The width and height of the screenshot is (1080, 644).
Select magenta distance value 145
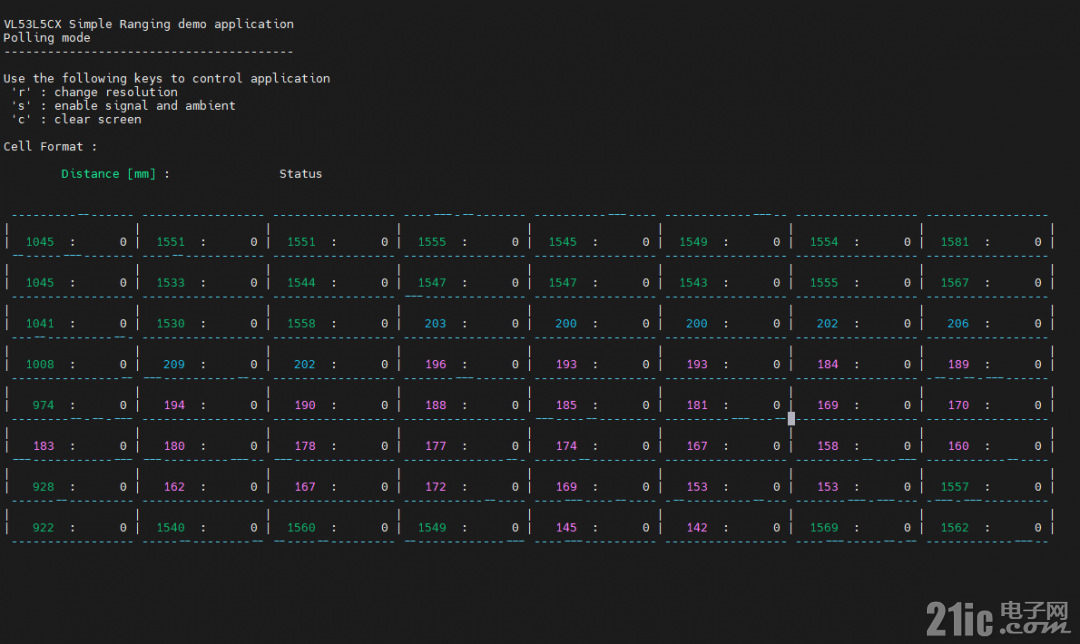coord(566,528)
